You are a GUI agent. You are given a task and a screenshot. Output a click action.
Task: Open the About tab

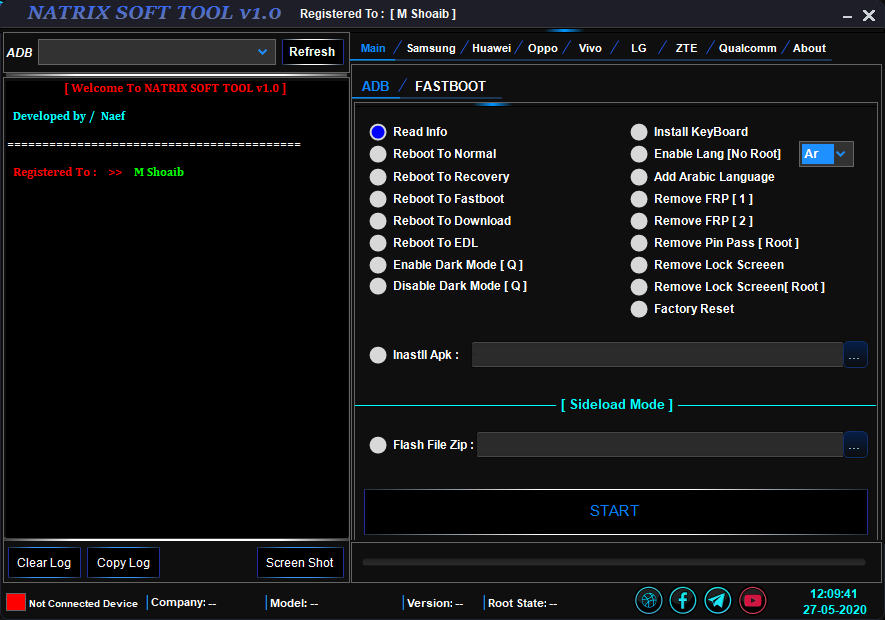[809, 48]
